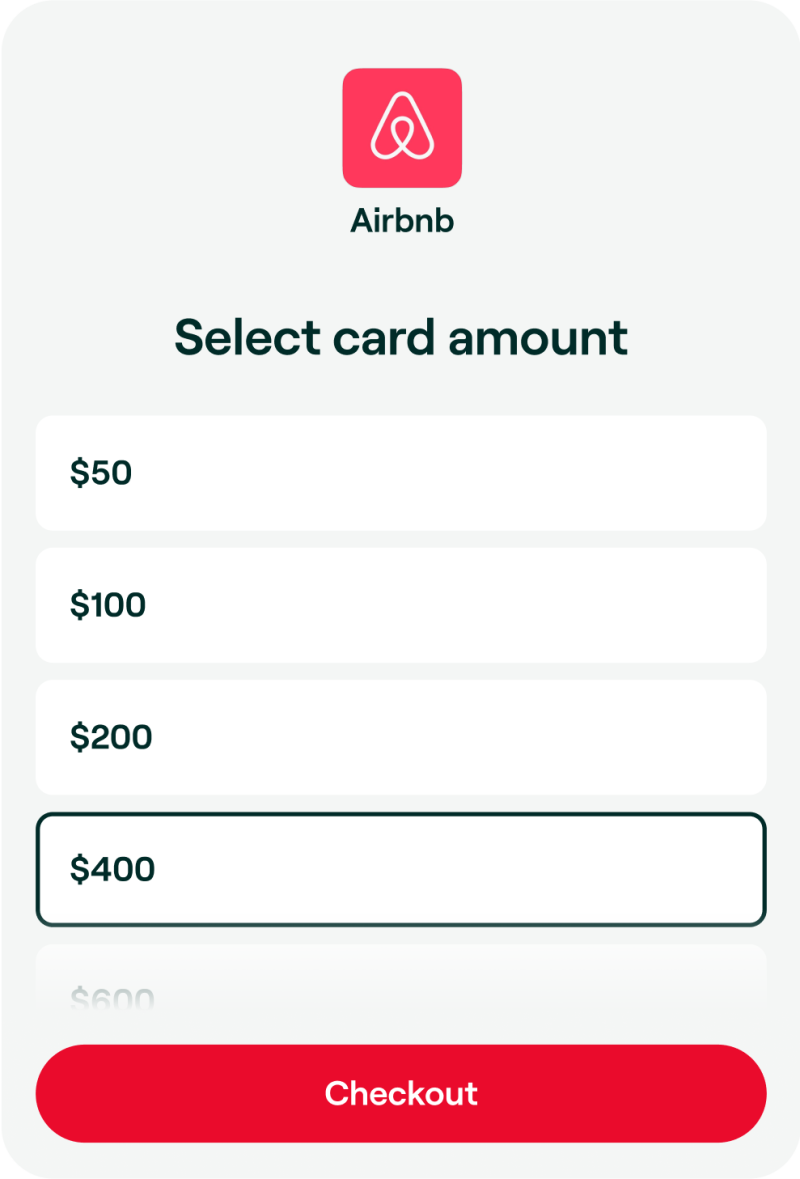Tap the faded $600 label text
Viewport: 800px width, 1179px height.
point(112,997)
